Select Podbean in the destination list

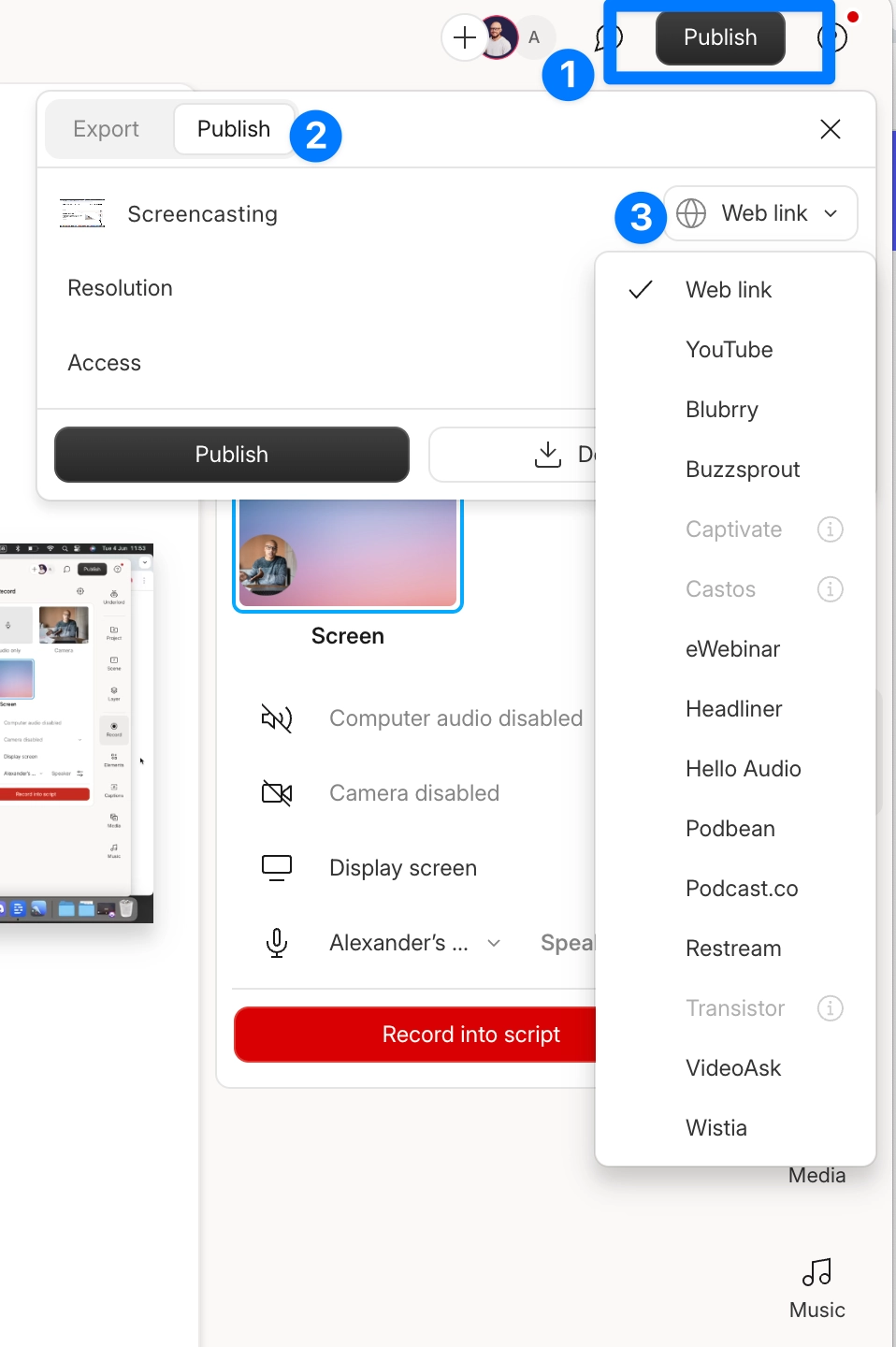735,829
